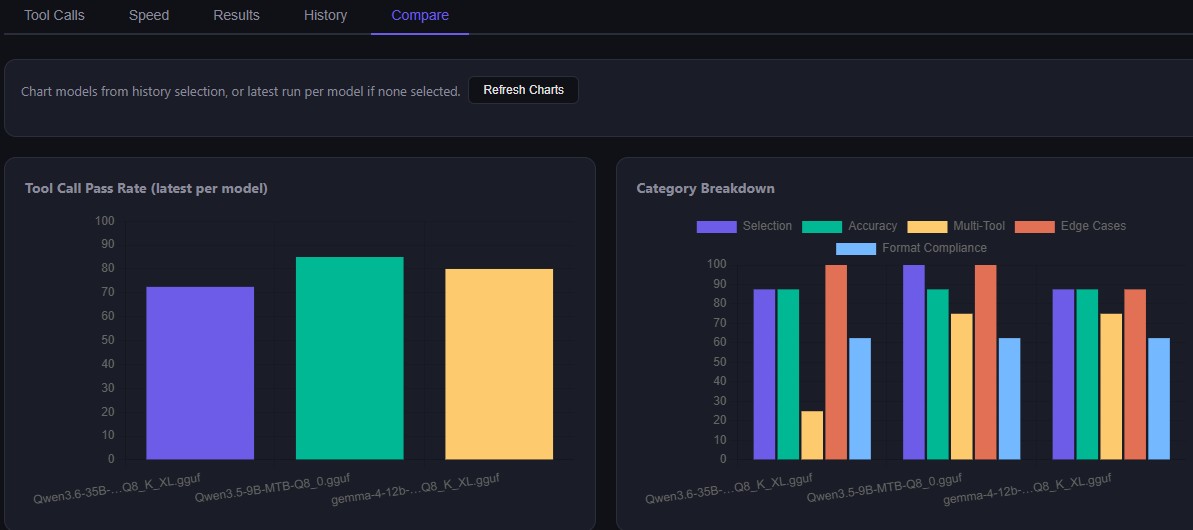The image size is (1193, 530).
Task: Click Qwen3.6-35B's short Multi-Tool bar
Action: pyautogui.click(x=812, y=435)
